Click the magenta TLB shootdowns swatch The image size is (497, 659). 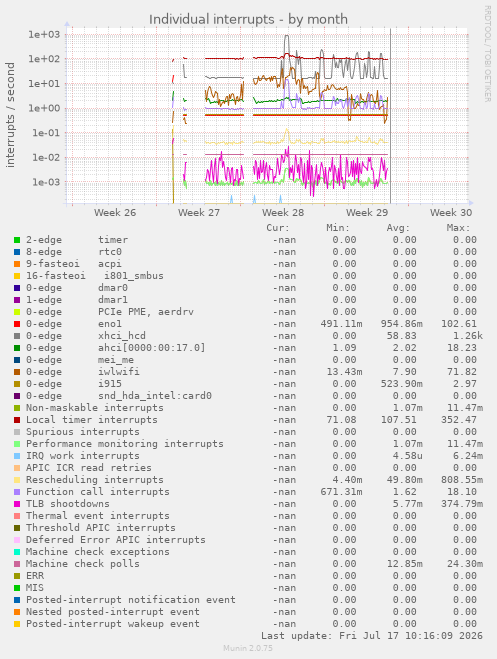(x=17, y=504)
